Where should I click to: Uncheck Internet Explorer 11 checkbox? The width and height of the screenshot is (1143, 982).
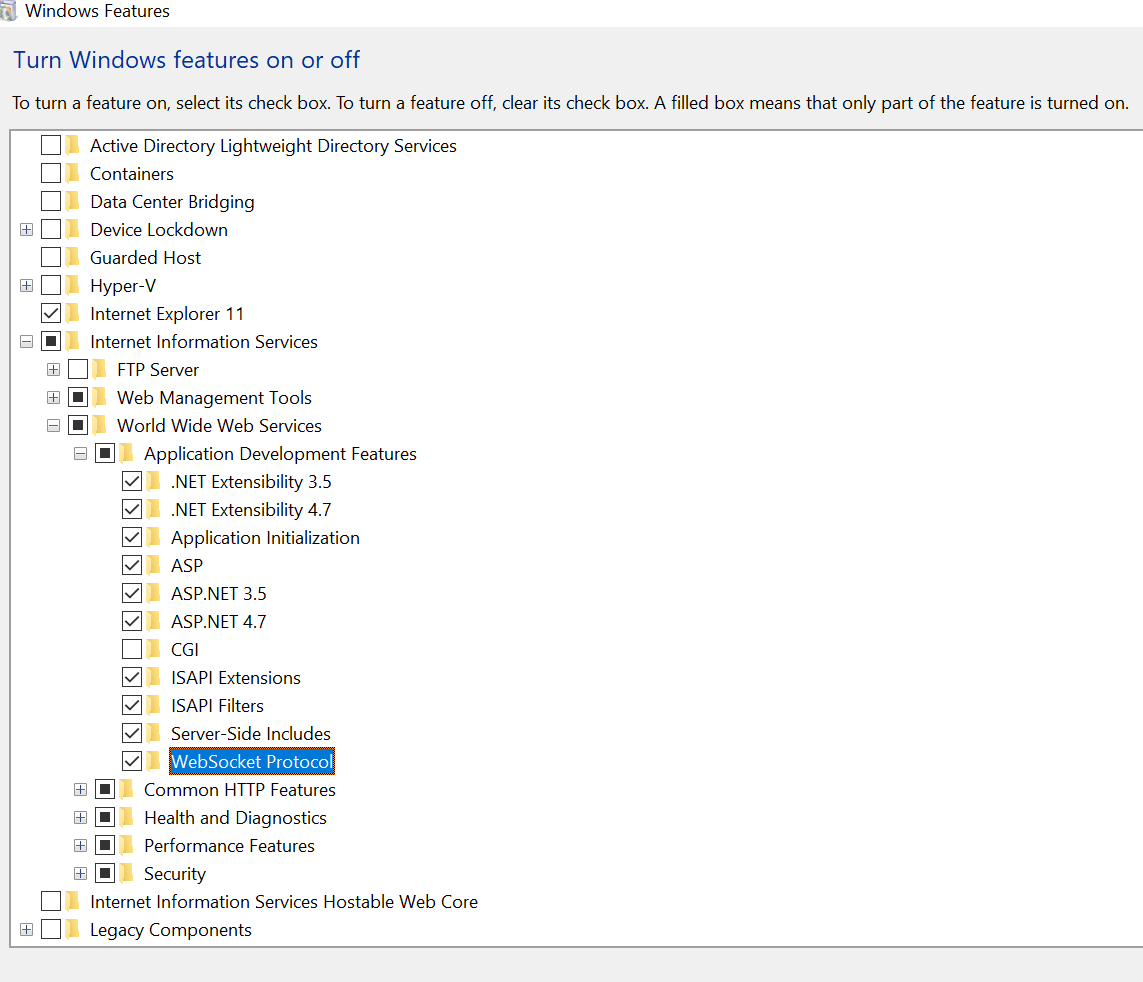coord(51,313)
